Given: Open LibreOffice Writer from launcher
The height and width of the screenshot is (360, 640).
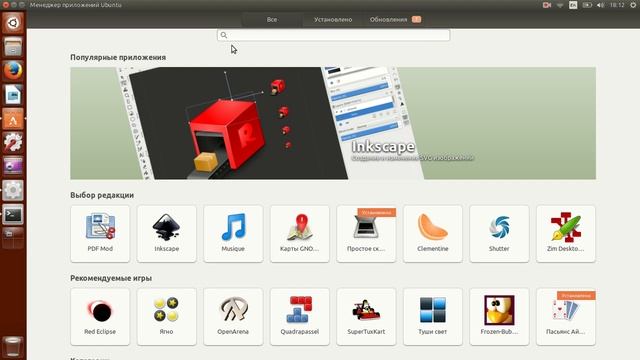Looking at the screenshot, I should click(13, 95).
